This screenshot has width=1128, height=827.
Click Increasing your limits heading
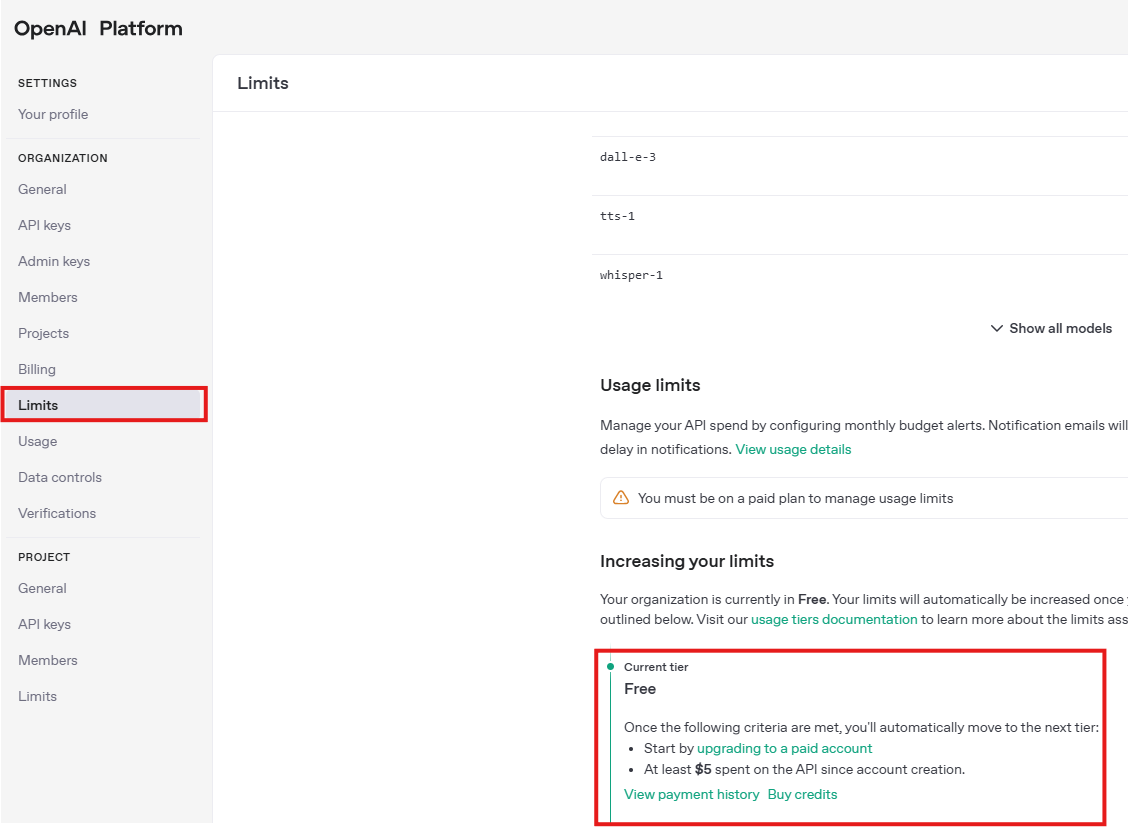[x=687, y=561]
